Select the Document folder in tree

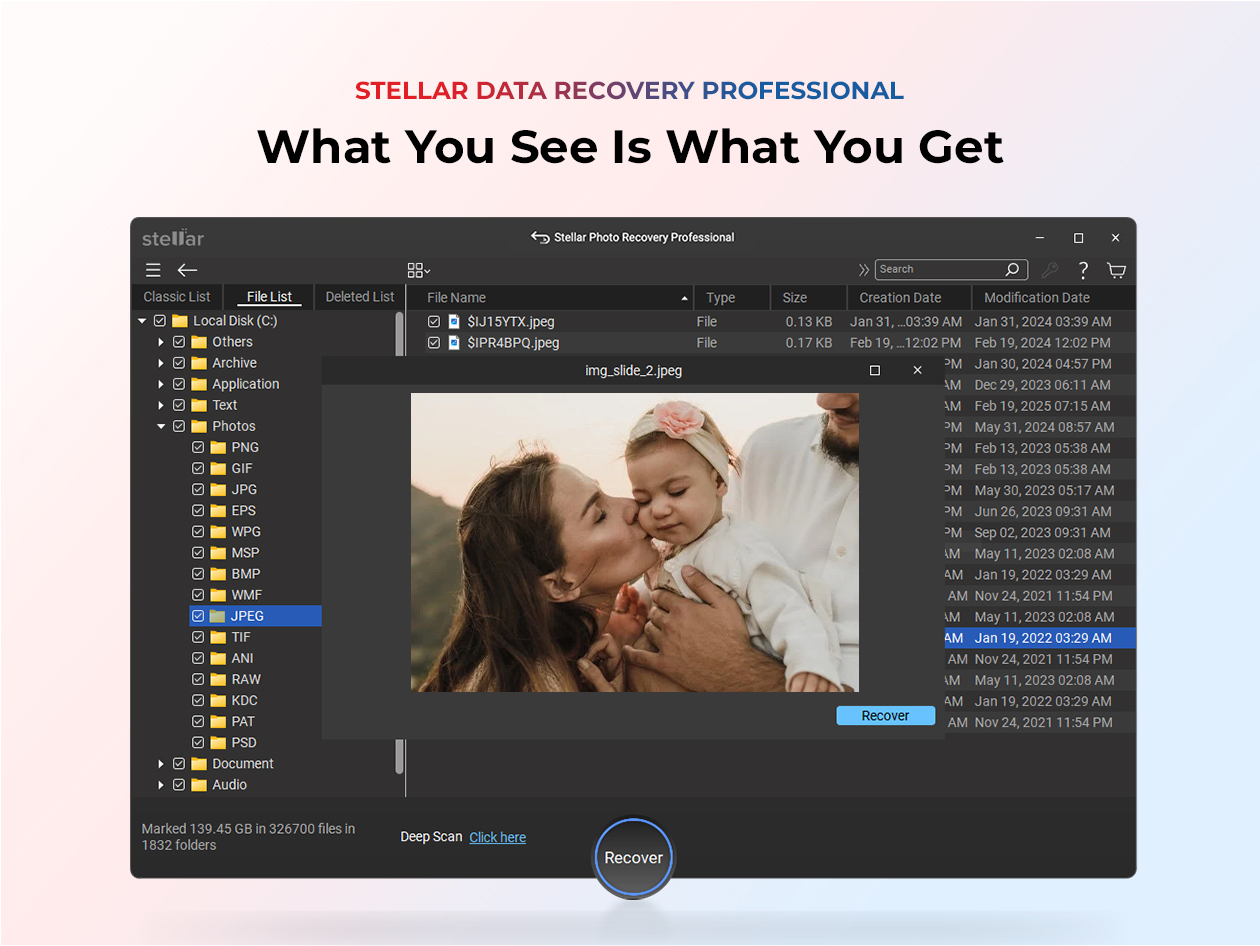242,764
